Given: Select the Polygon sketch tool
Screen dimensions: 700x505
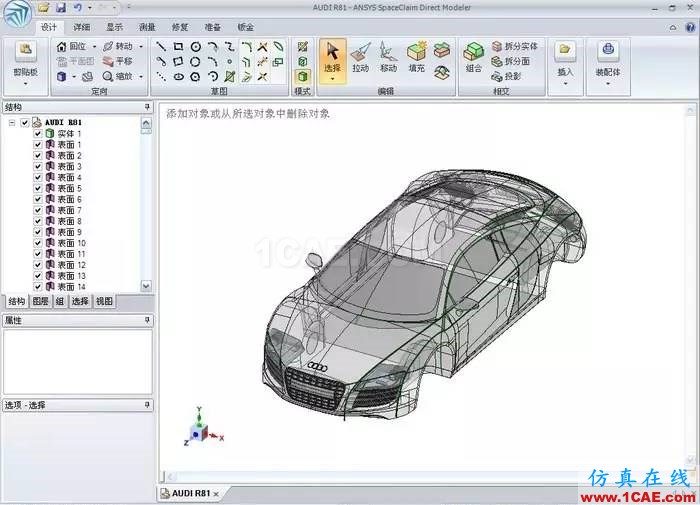Looking at the screenshot, I should pos(195,76).
